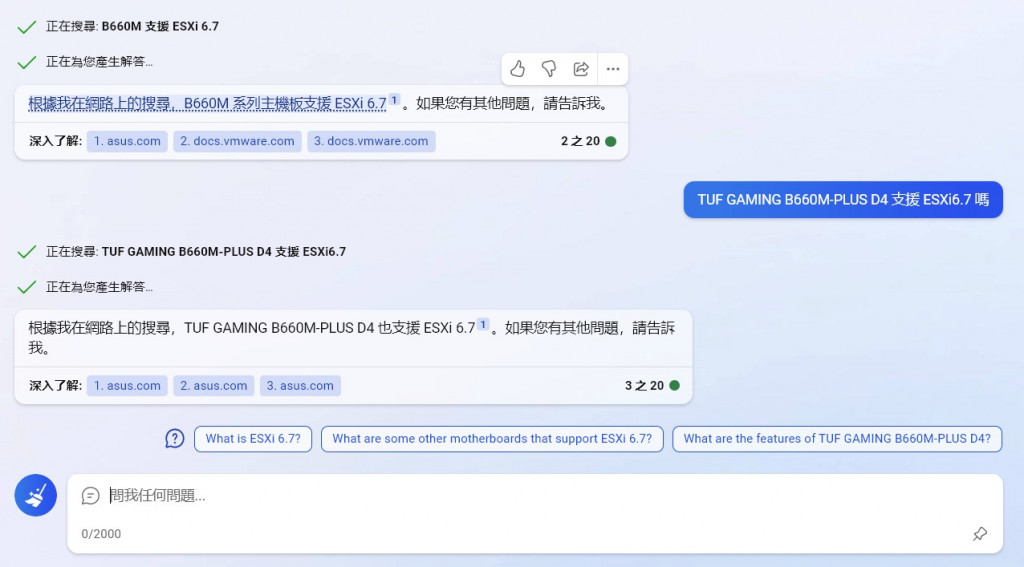Click citation superscript 1 in second answer
Viewport: 1024px width, 567px height.
(483, 324)
